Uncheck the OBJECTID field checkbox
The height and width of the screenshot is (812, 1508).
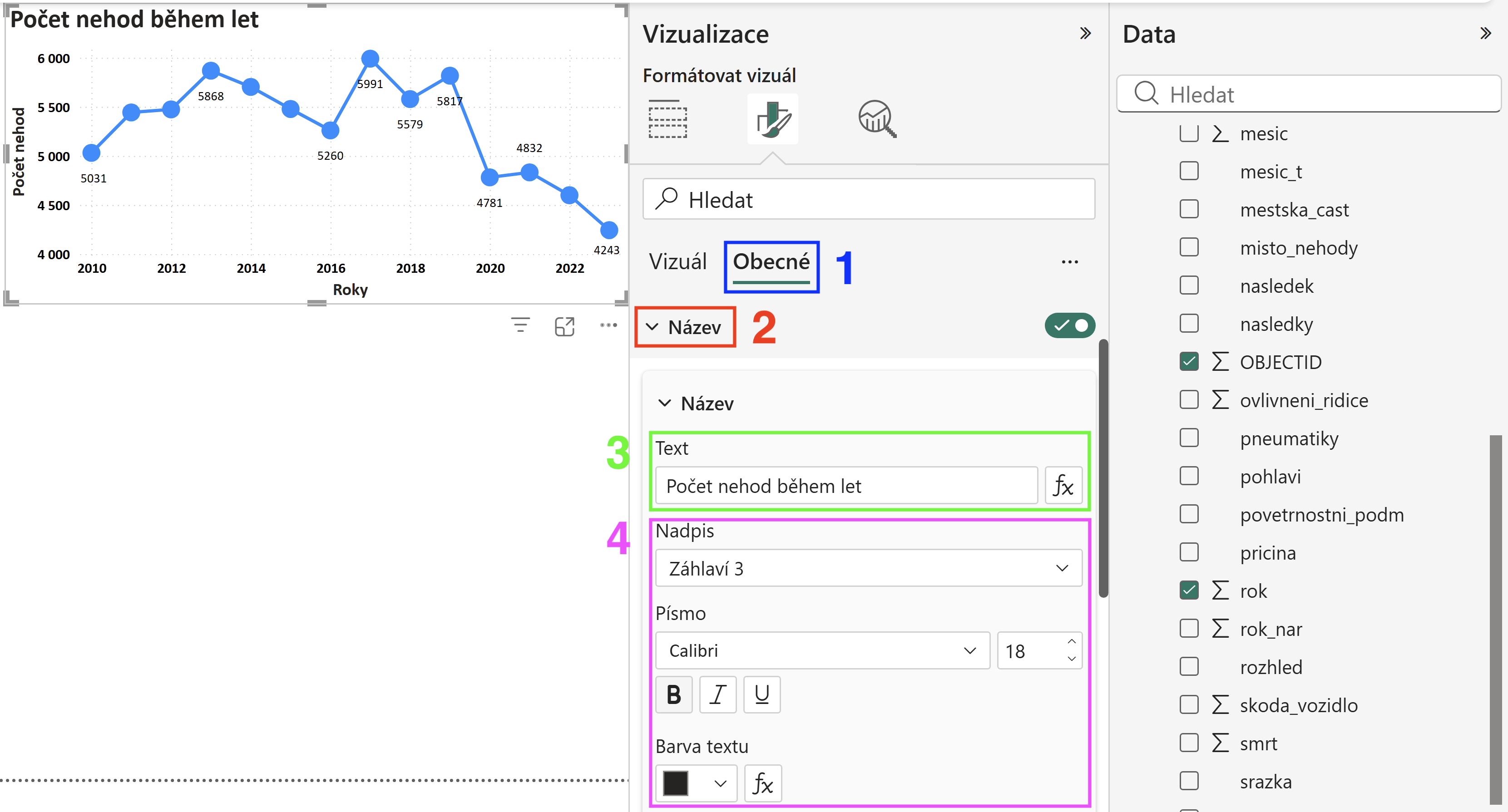(1189, 362)
